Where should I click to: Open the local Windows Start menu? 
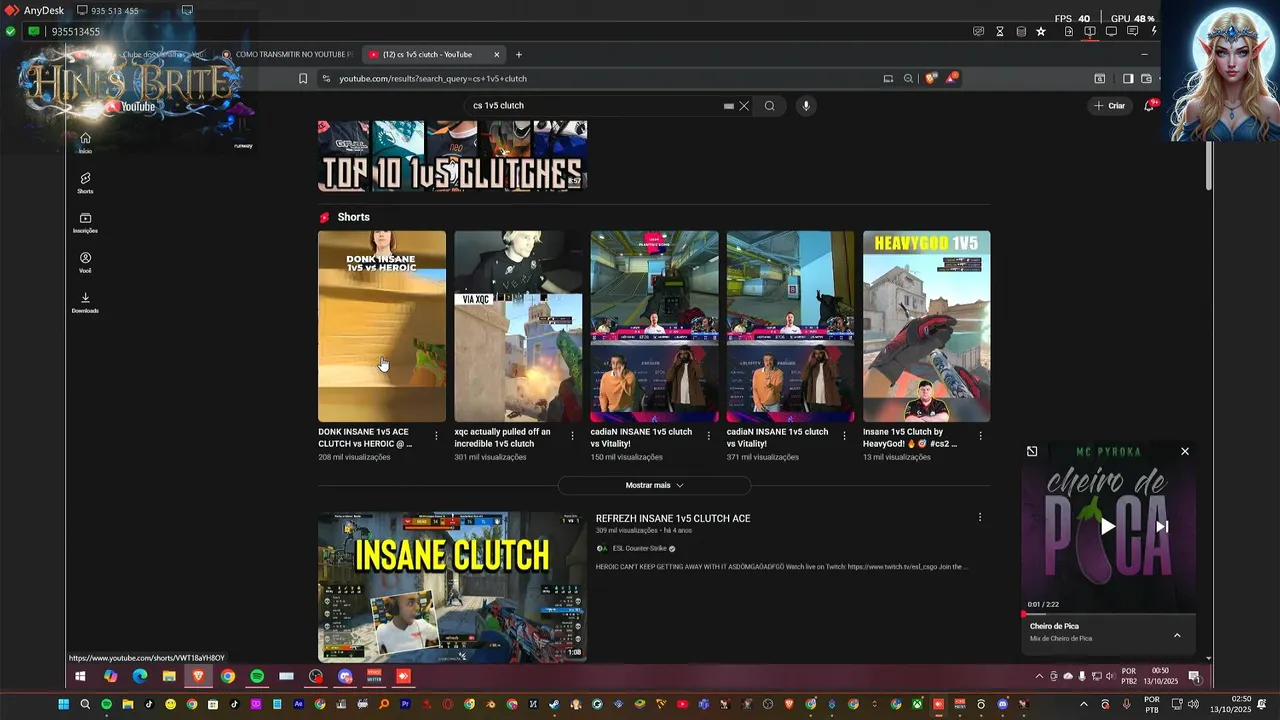click(63, 705)
